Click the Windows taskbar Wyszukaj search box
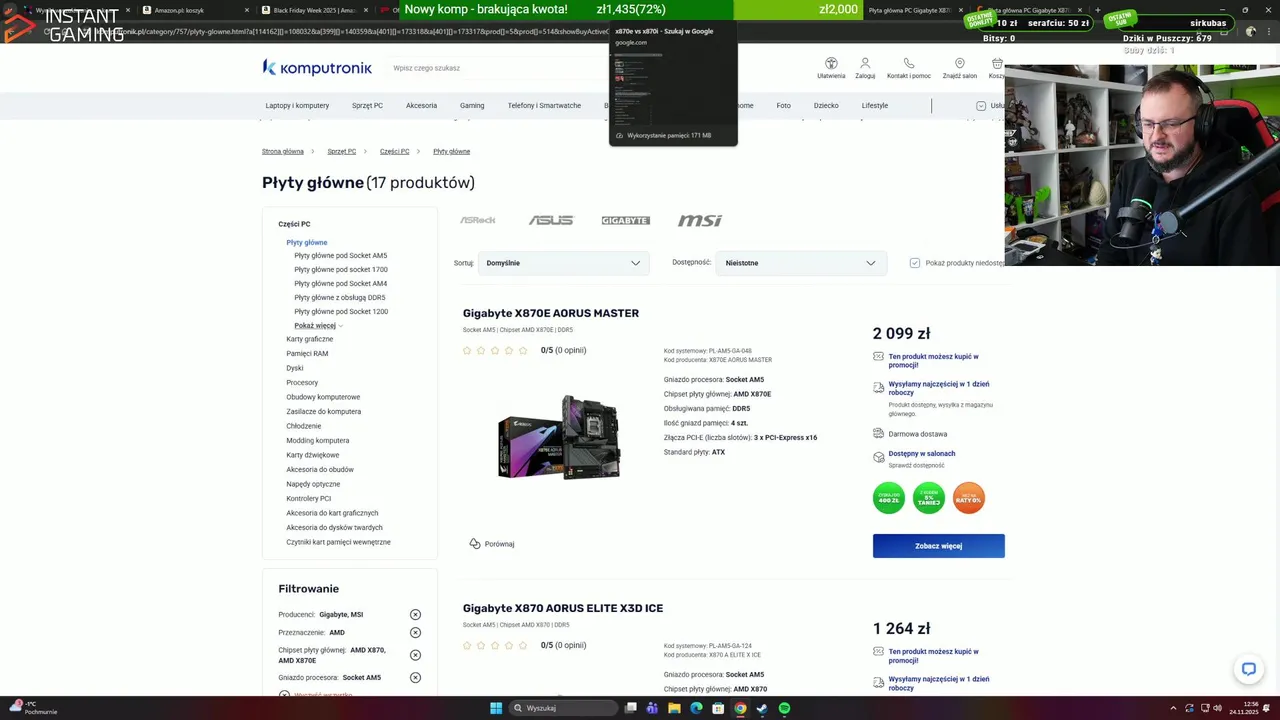This screenshot has width=1280, height=720. (562, 708)
